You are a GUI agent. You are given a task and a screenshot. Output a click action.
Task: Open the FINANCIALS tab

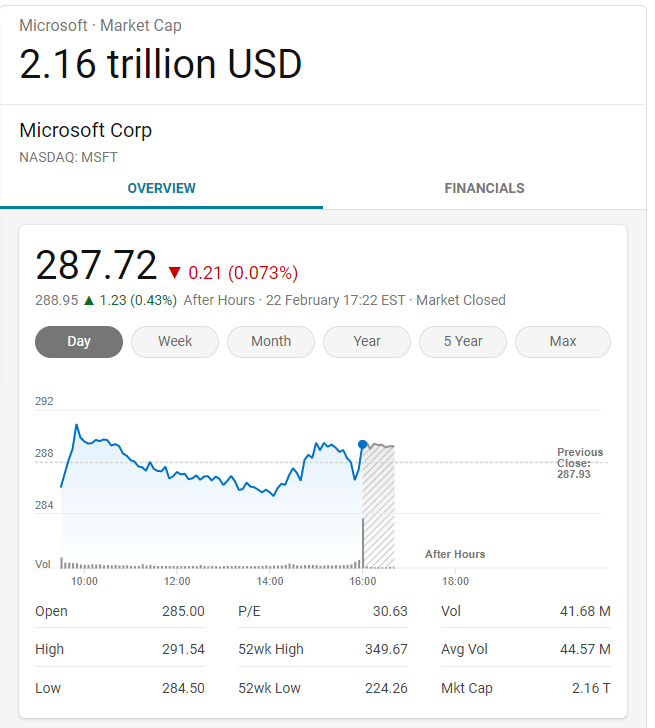point(484,188)
